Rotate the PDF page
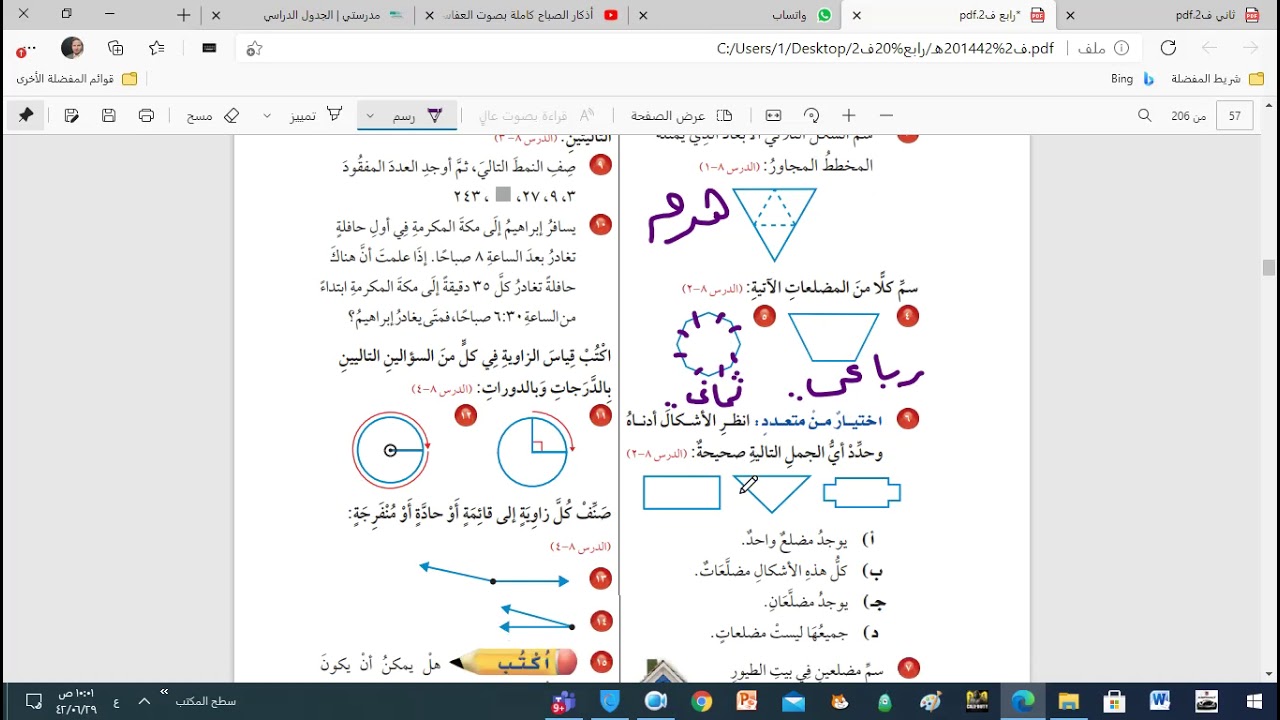Screen dimensions: 1280x720 (x=812, y=116)
